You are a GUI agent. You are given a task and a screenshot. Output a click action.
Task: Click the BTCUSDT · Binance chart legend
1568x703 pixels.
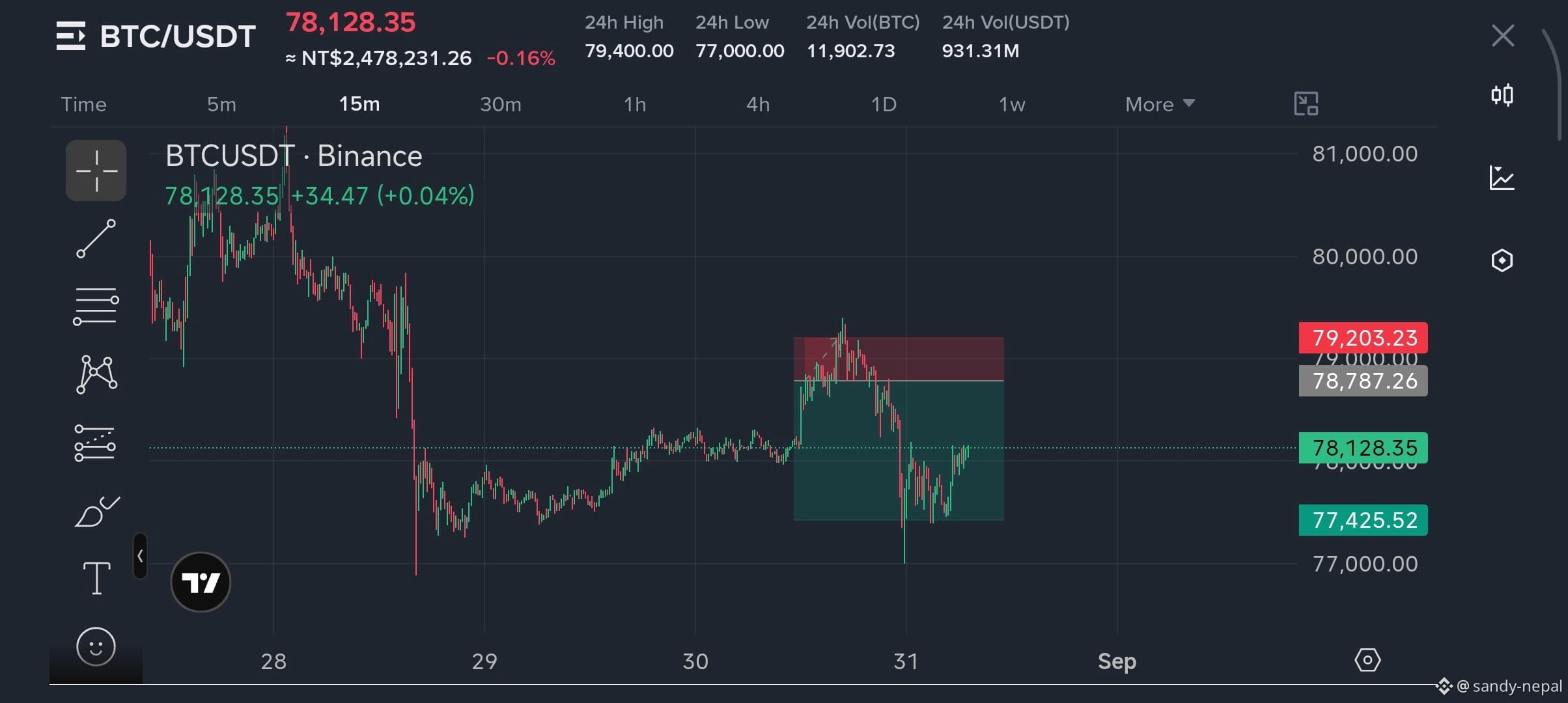pos(294,156)
